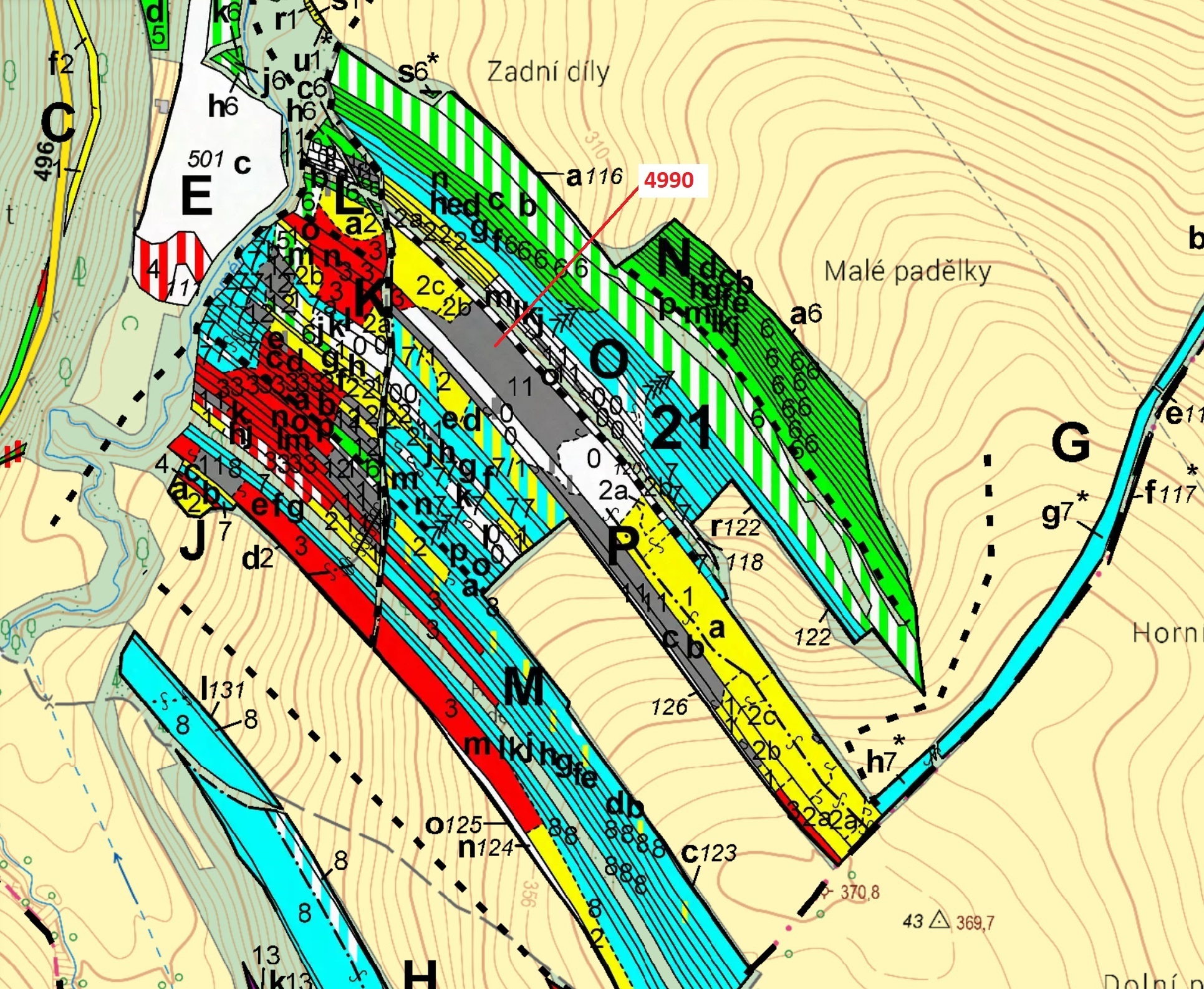Select the red callout label 4990

[670, 180]
